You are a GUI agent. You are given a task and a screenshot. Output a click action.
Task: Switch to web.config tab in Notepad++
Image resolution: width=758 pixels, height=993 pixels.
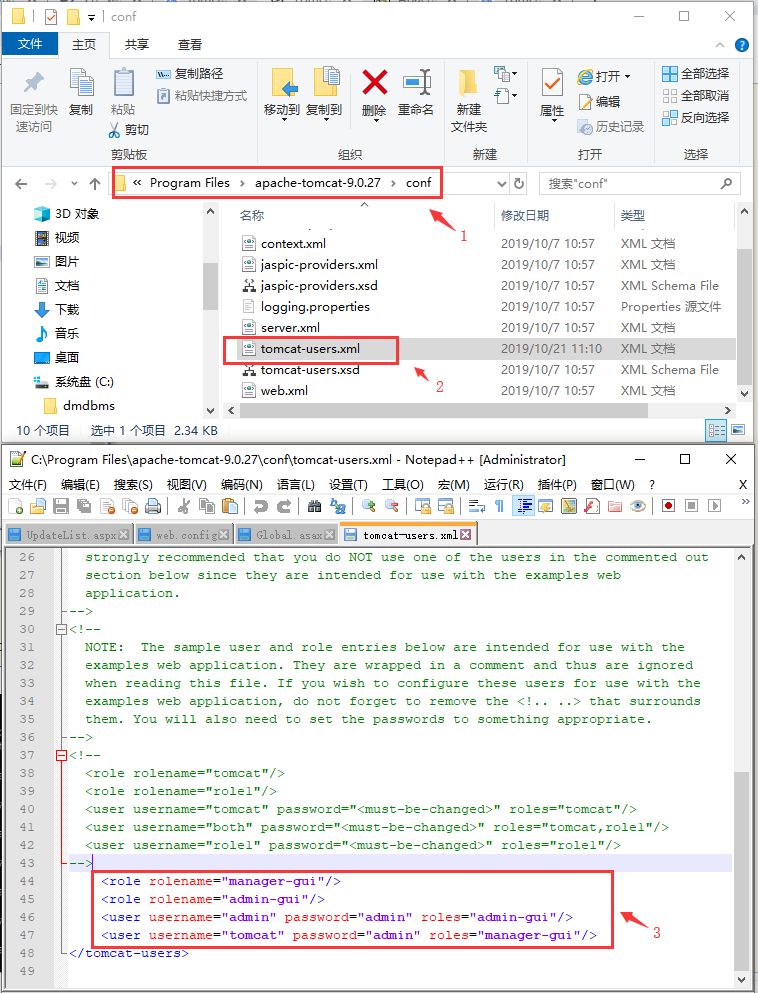tap(184, 534)
